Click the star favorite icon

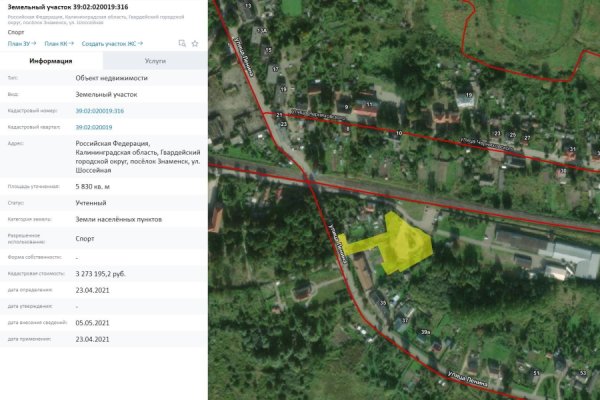(195, 44)
